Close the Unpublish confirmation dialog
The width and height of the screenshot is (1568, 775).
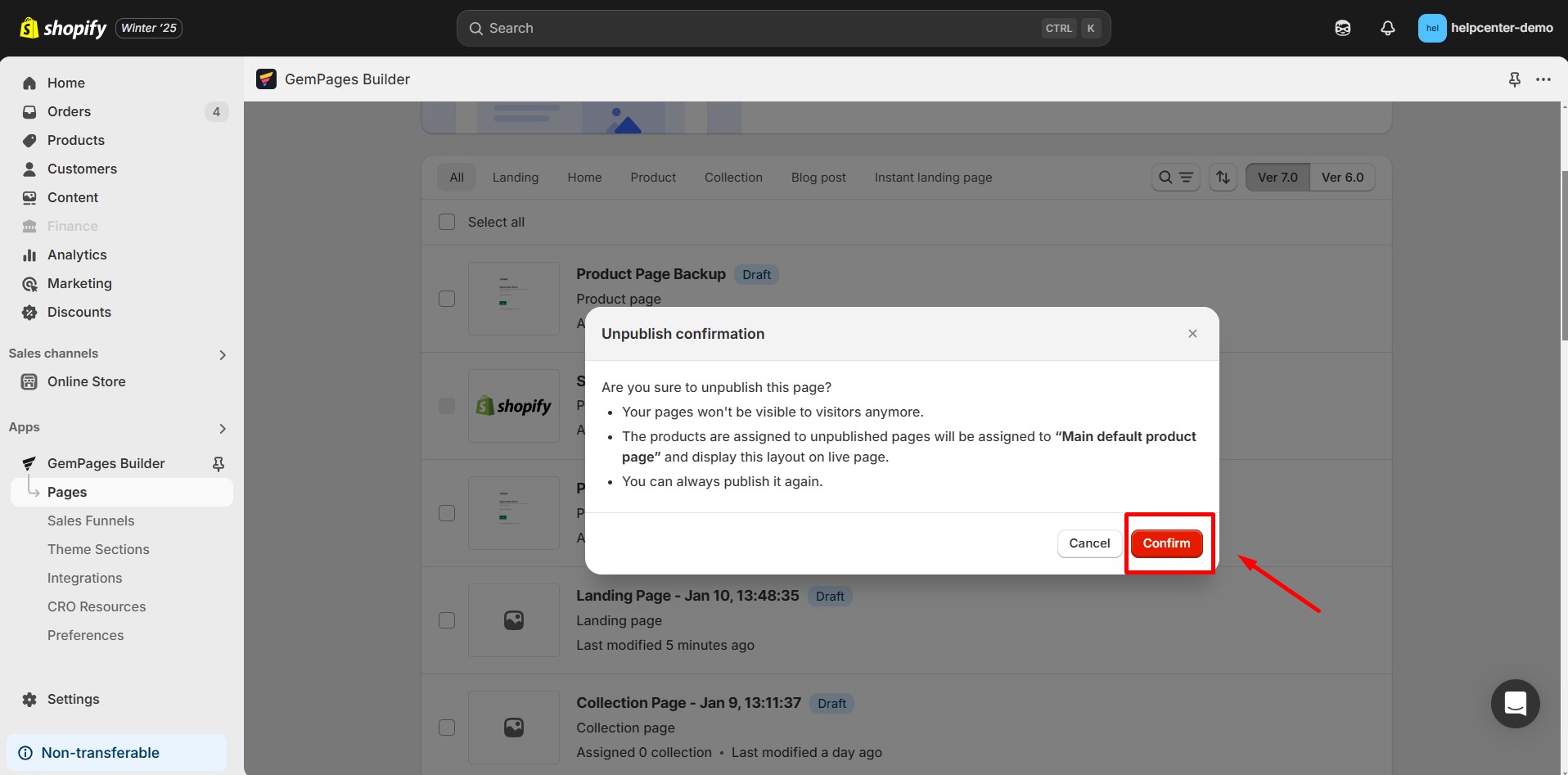pyautogui.click(x=1192, y=334)
